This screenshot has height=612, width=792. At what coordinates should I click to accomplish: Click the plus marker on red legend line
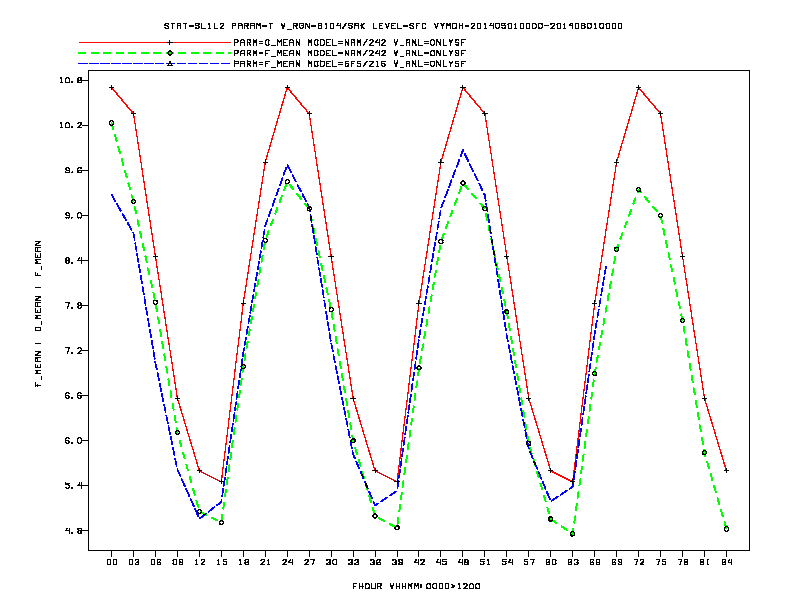pyautogui.click(x=170, y=43)
